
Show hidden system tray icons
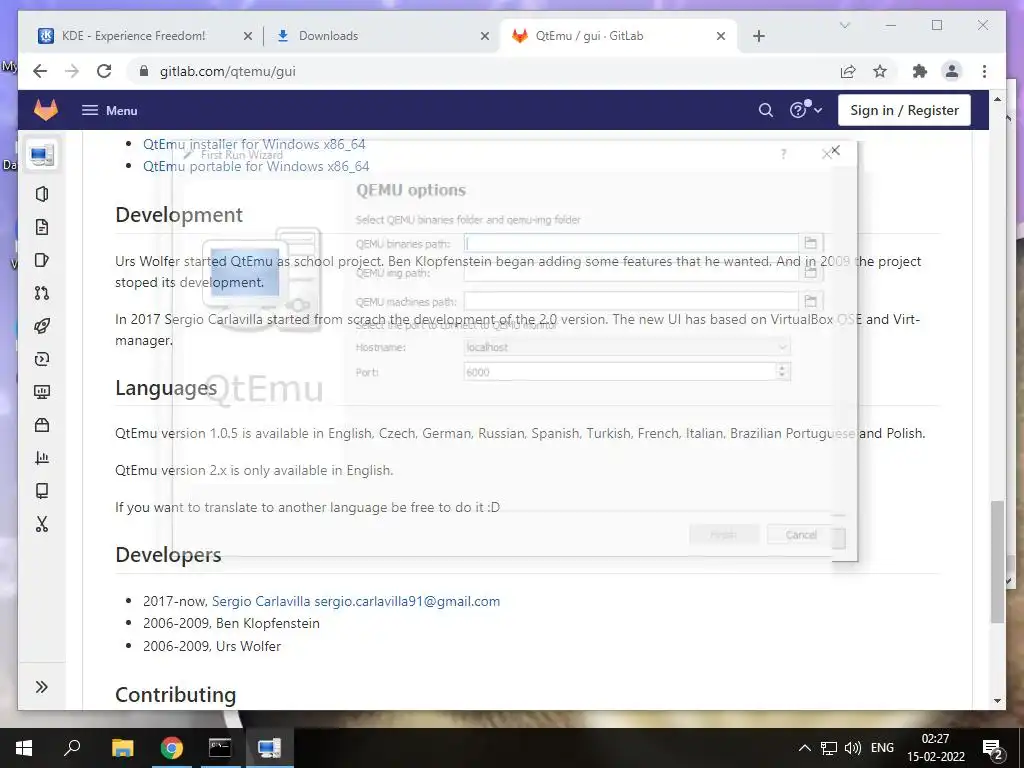(x=805, y=748)
